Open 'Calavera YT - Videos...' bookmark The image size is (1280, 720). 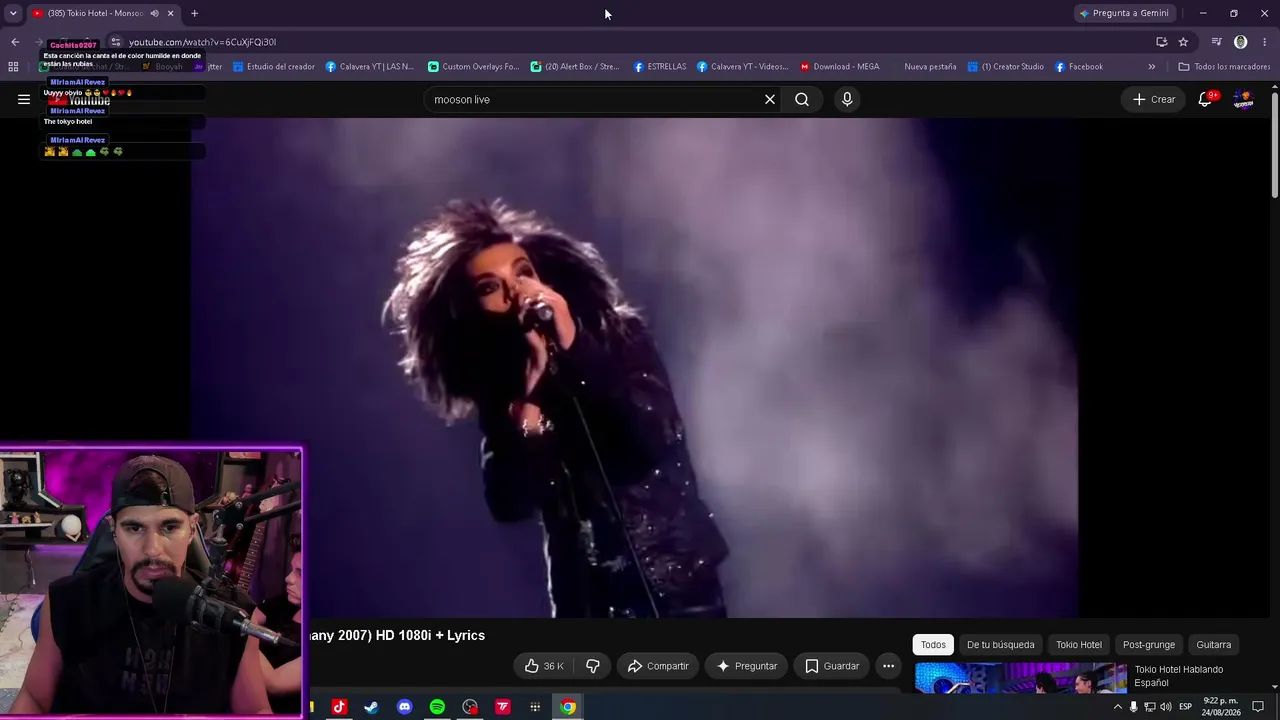(x=742, y=67)
